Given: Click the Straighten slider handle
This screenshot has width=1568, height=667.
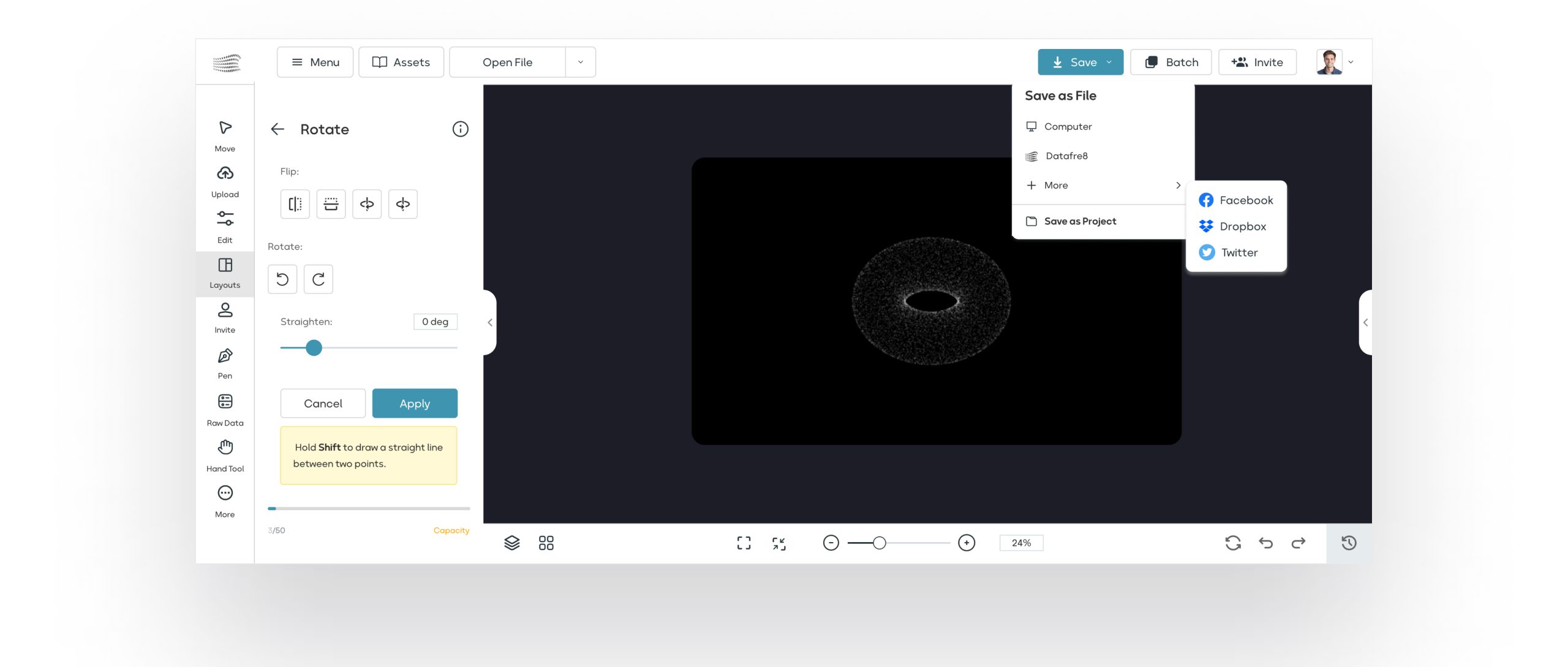Looking at the screenshot, I should click(314, 348).
